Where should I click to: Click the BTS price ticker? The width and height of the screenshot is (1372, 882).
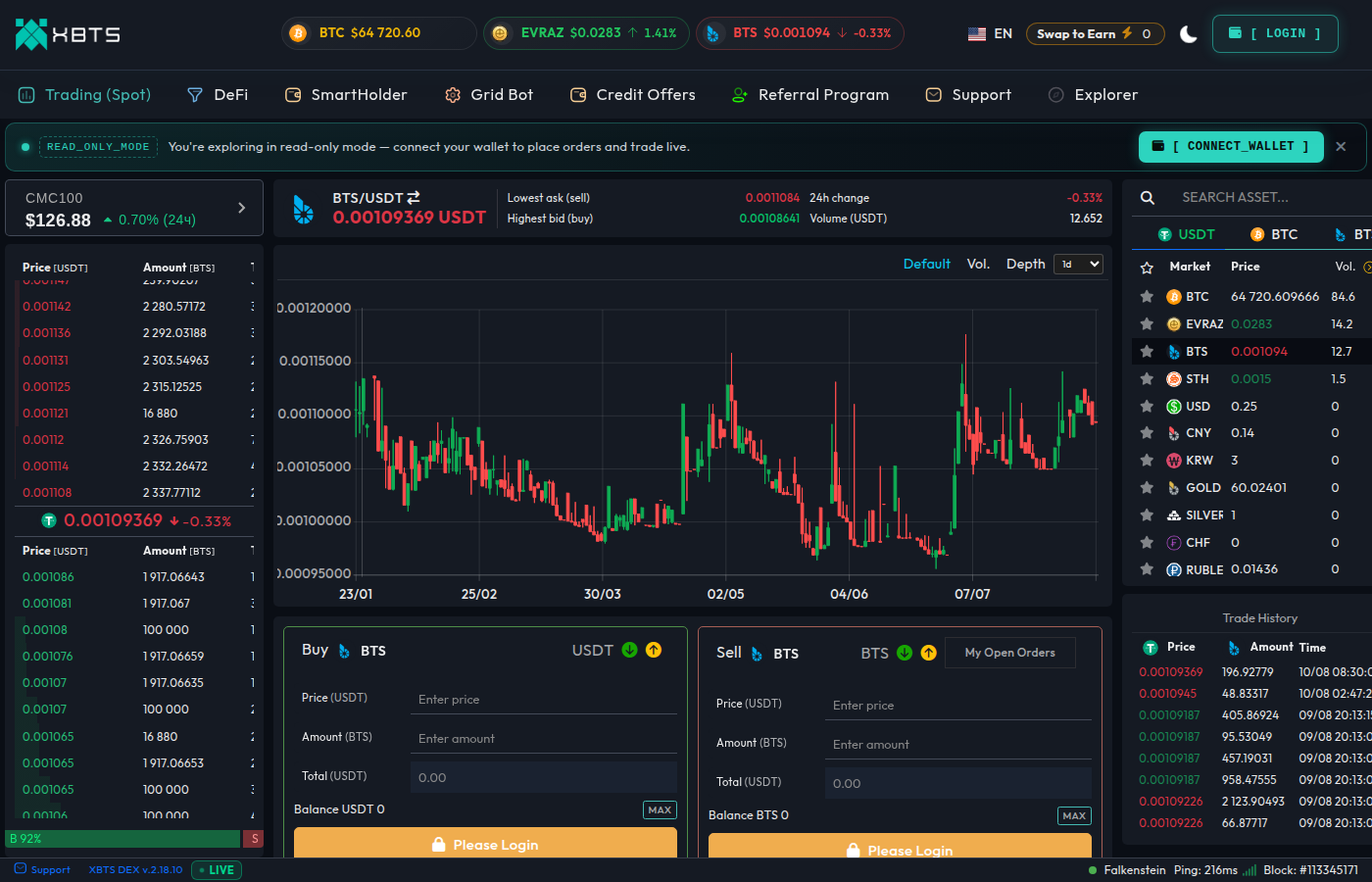point(800,33)
